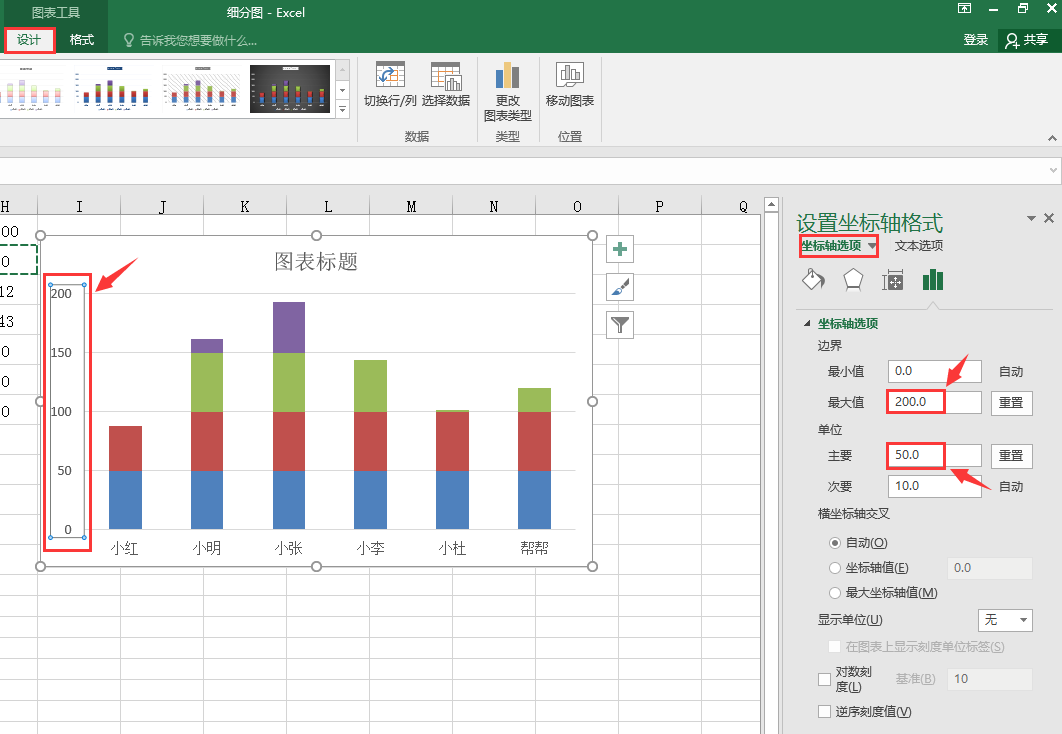Select Maximum axis value (最大坐标轴值) radio
Viewport: 1062px width, 734px height.
click(834, 593)
